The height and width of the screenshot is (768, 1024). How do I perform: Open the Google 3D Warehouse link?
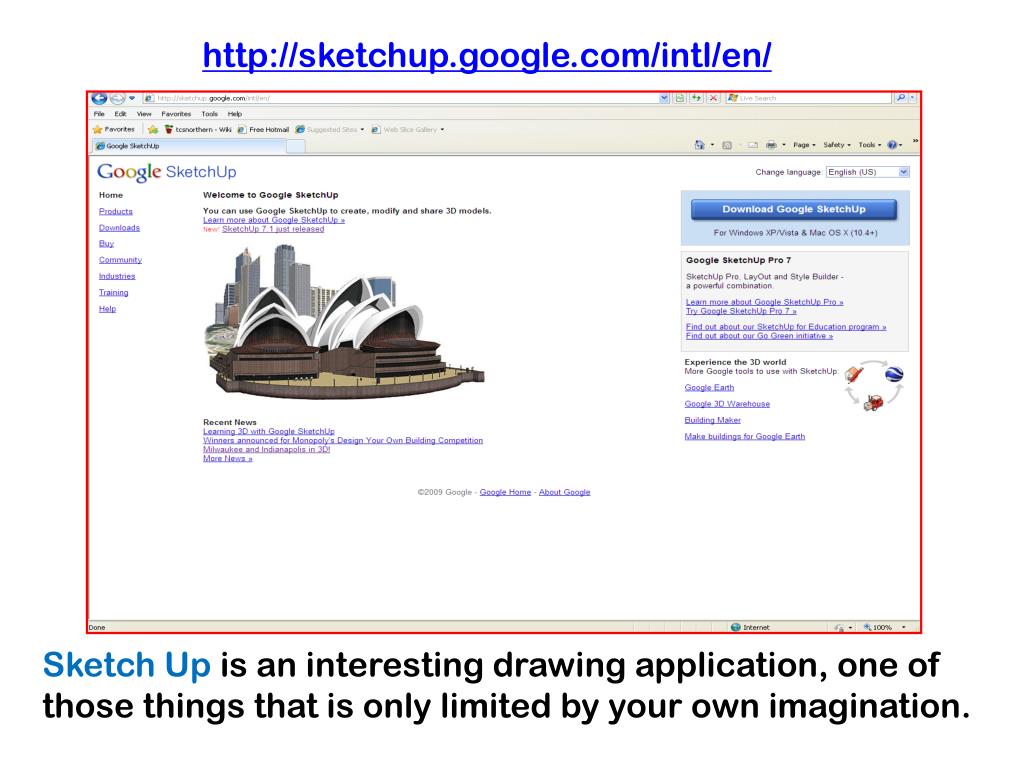pyautogui.click(x=727, y=404)
